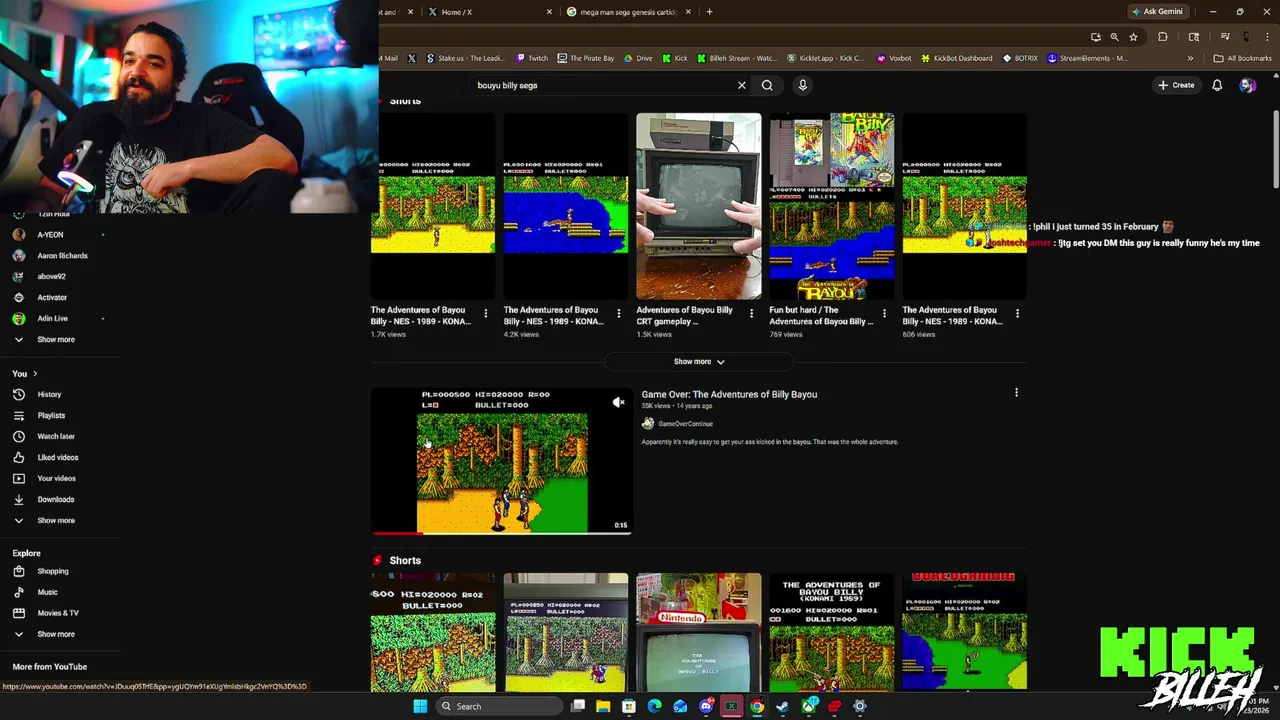Seek on the video preview progress bar
Screen dimensions: 1280x720
(501, 533)
